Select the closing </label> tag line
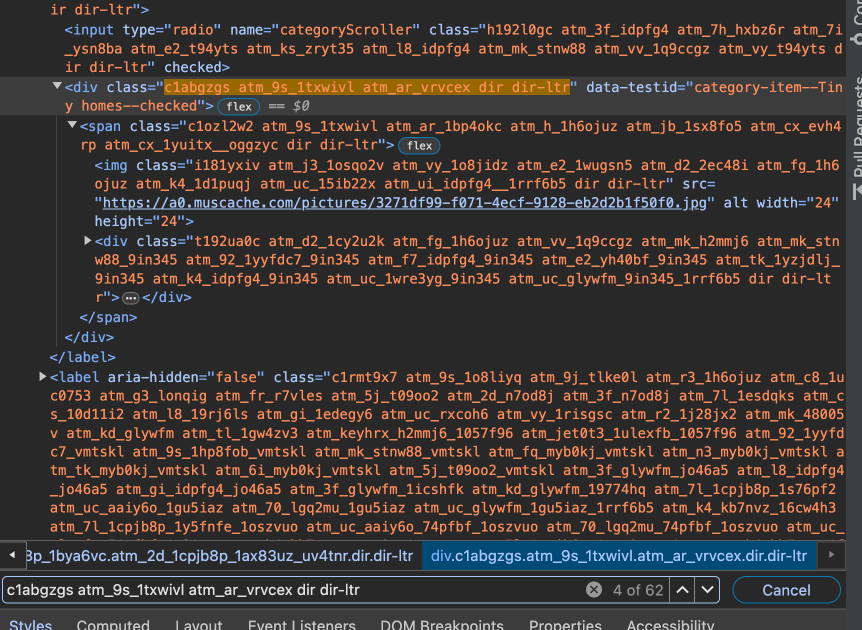This screenshot has height=630, width=862. click(82, 357)
